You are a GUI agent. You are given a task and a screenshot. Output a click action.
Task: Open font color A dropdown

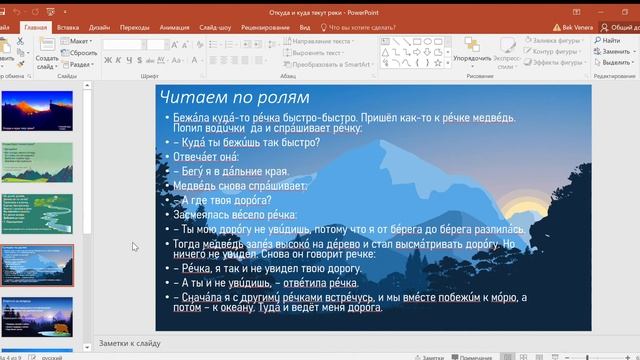click(196, 60)
